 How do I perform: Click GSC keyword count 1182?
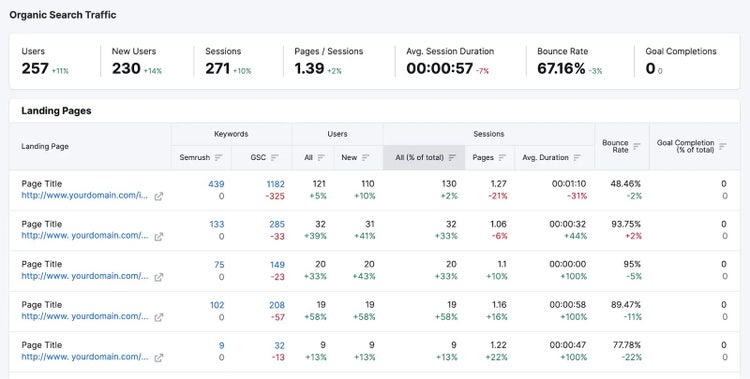click(x=276, y=184)
